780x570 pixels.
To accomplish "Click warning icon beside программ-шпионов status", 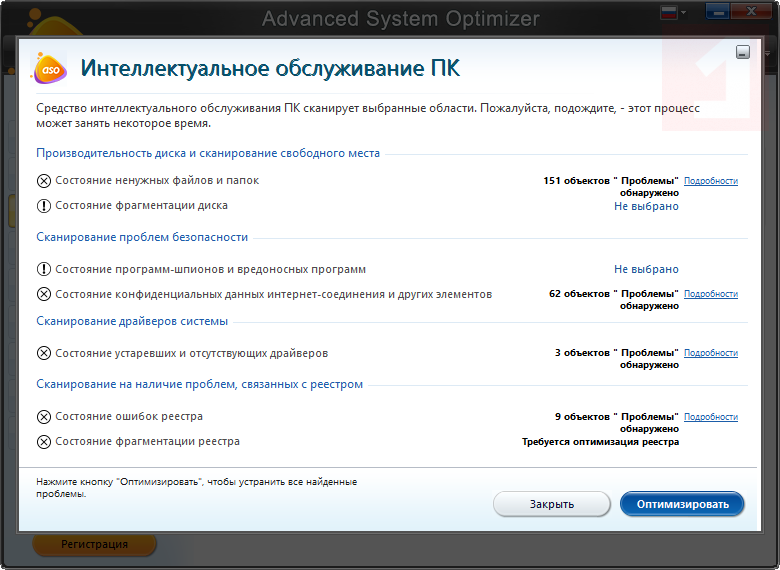I will (x=44, y=270).
